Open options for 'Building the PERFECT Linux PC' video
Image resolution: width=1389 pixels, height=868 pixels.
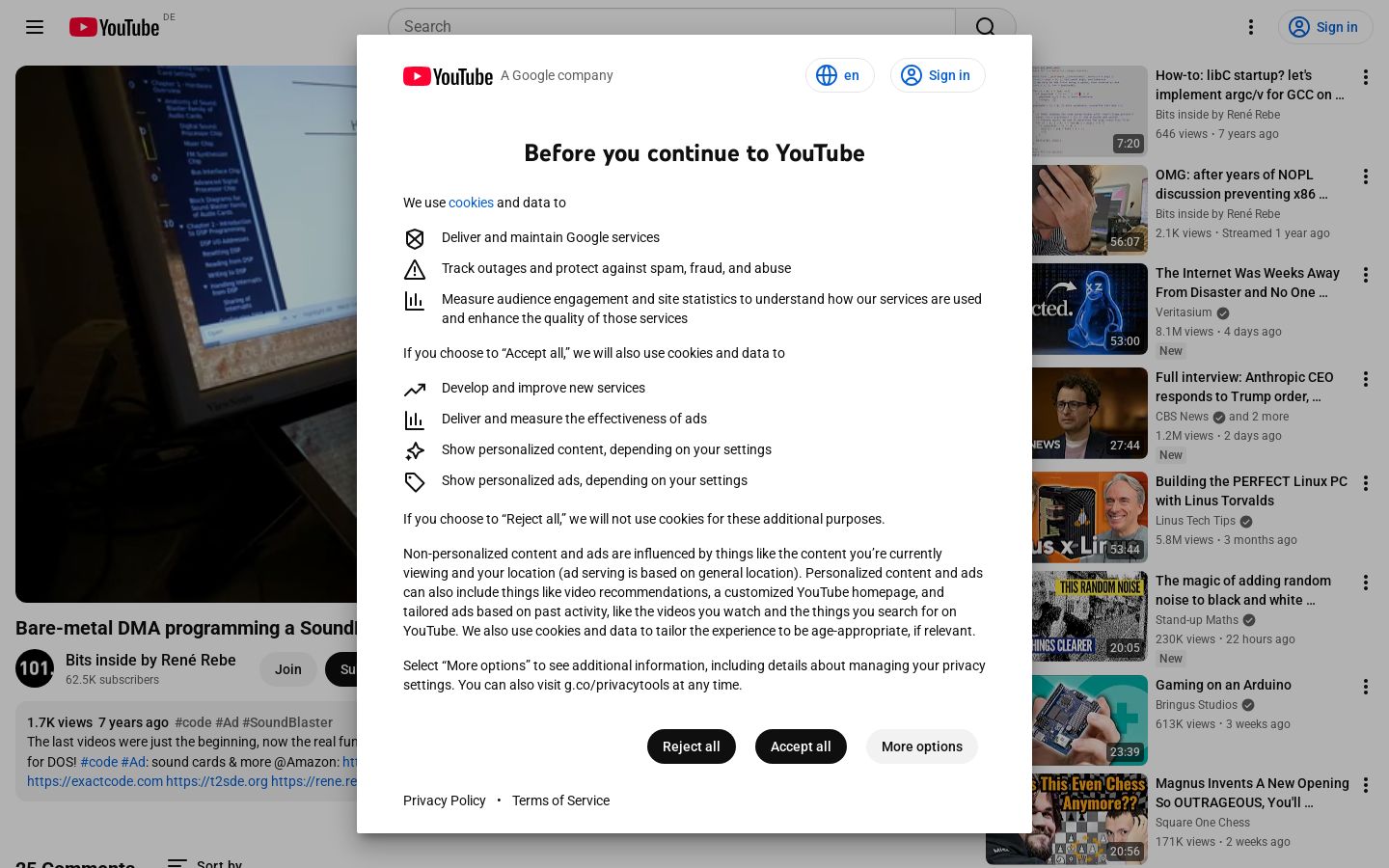pos(1366,483)
